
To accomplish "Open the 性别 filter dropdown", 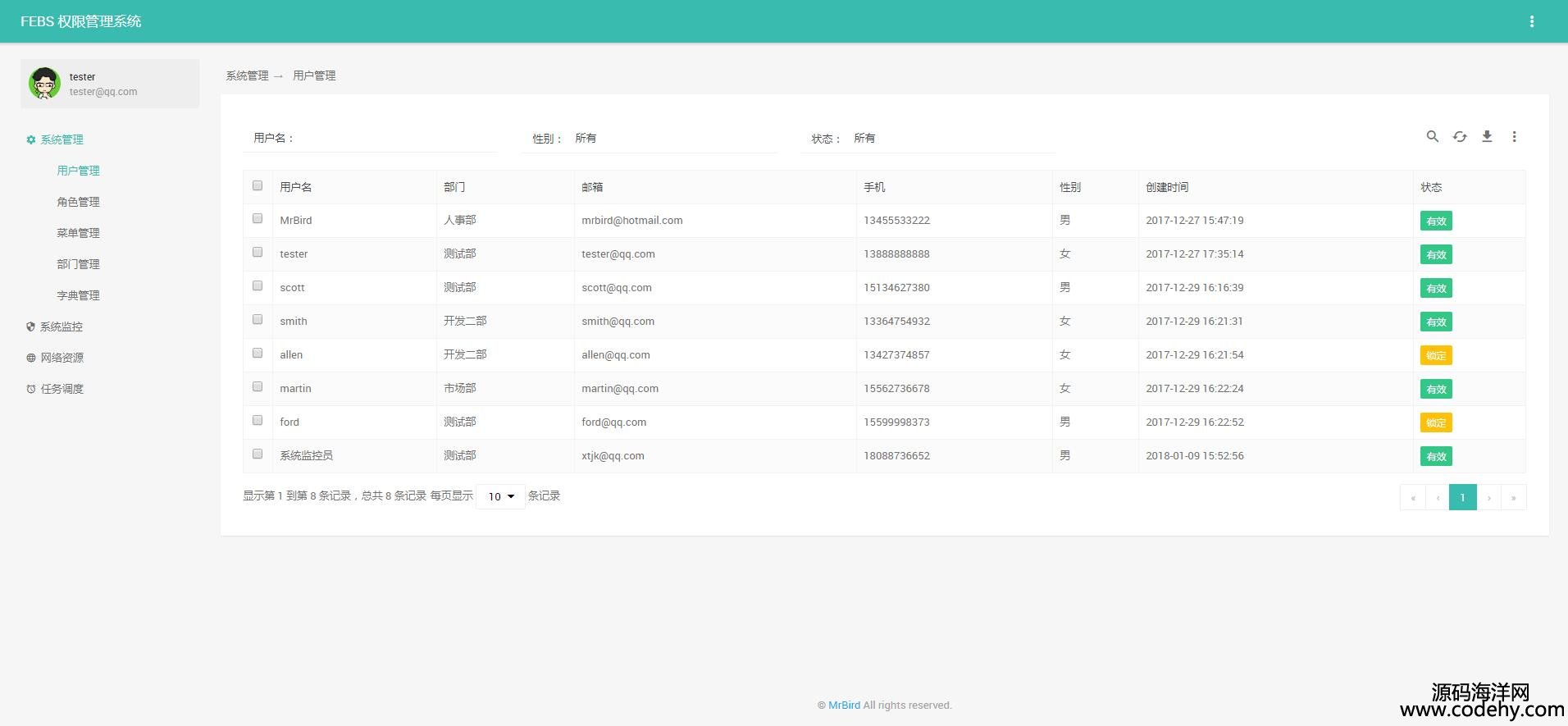I will [672, 139].
